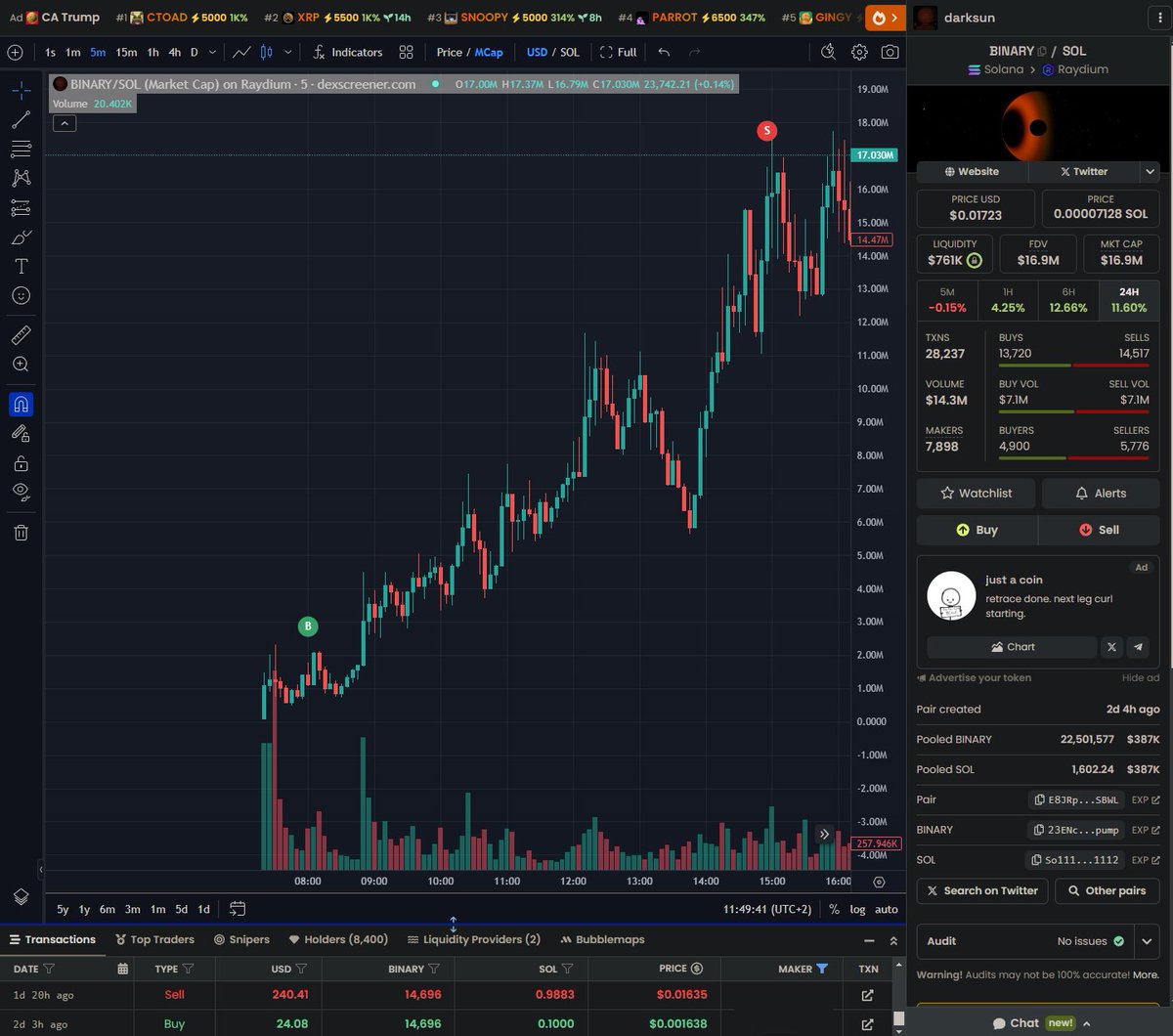
Task: Toggle log scale
Action: tap(858, 909)
